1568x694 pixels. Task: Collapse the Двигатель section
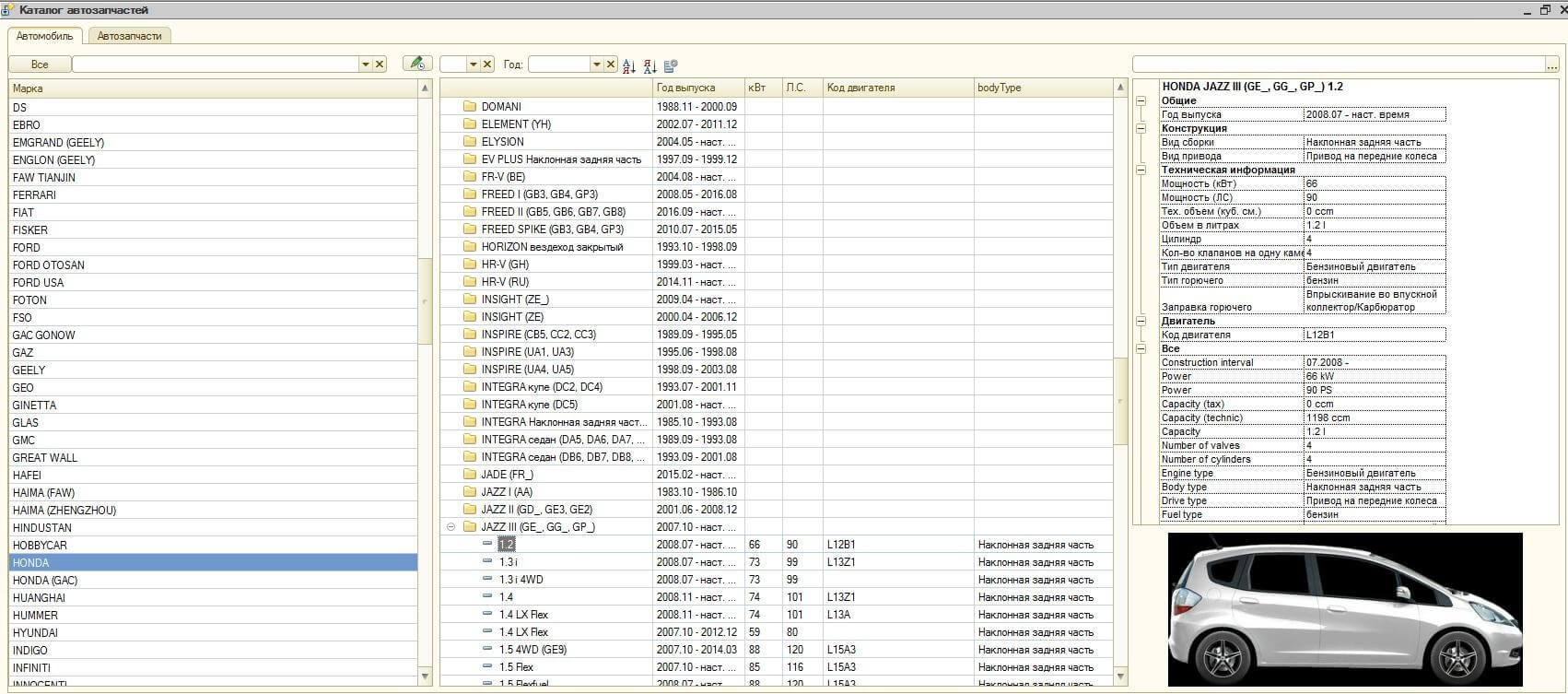tap(1141, 322)
